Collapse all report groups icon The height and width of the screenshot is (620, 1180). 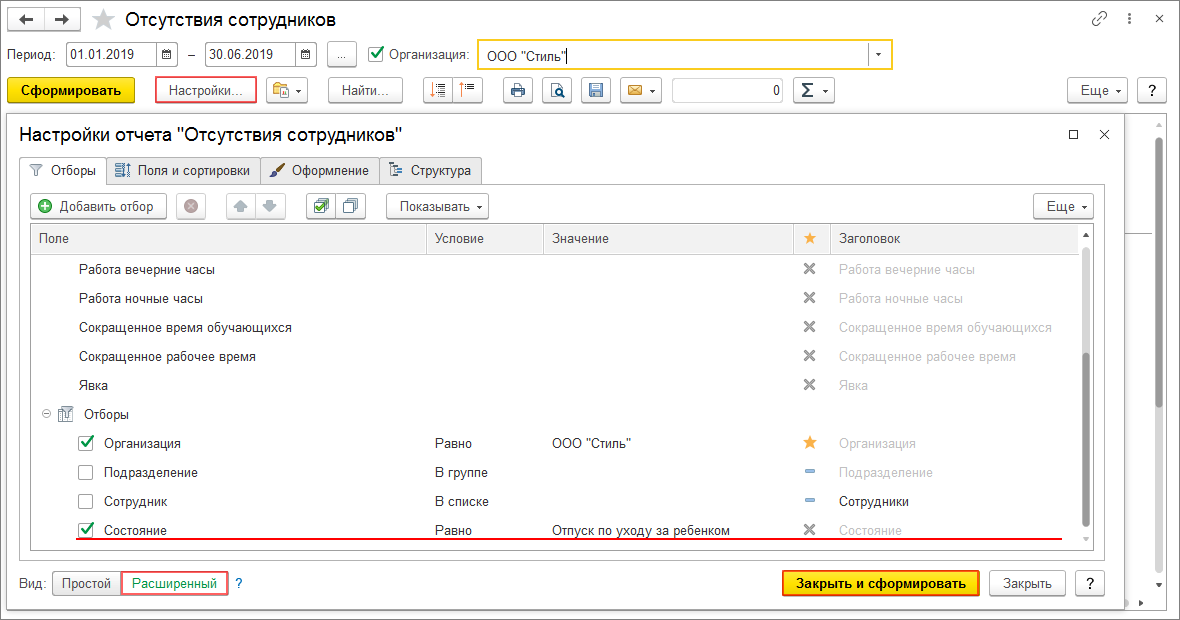click(x=437, y=90)
